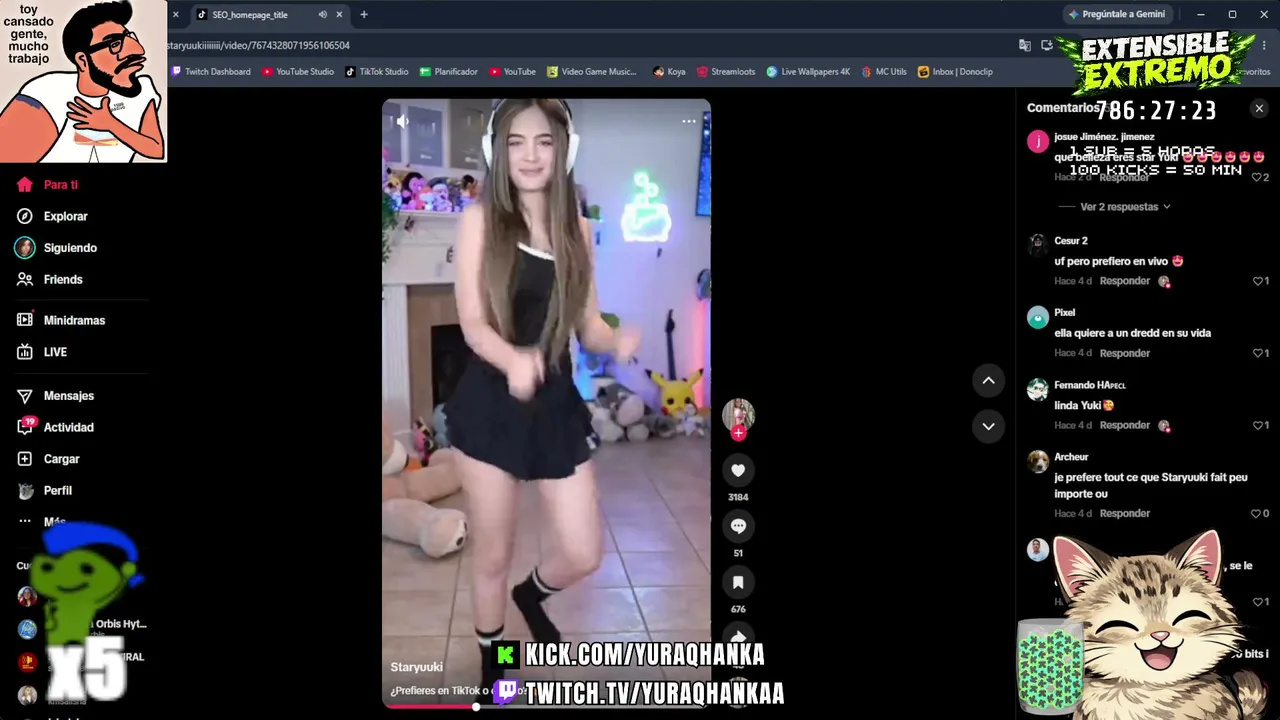This screenshot has width=1280, height=720.
Task: Close the Comentarios panel
Action: click(1259, 108)
